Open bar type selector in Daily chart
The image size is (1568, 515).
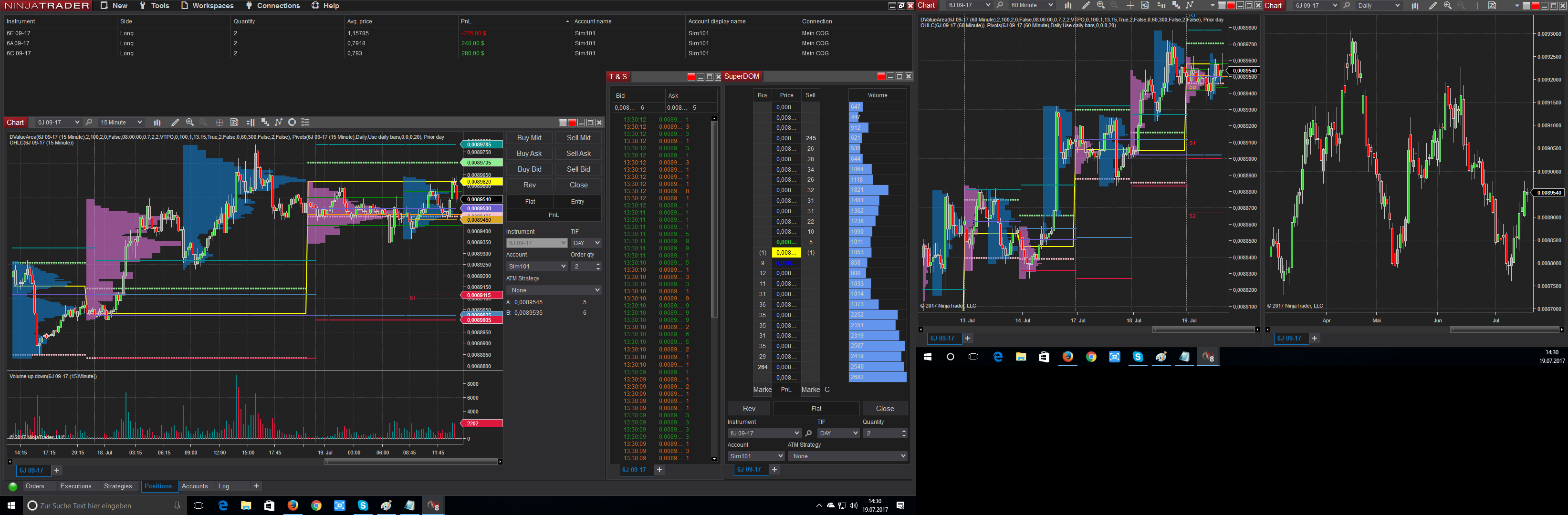(1415, 5)
